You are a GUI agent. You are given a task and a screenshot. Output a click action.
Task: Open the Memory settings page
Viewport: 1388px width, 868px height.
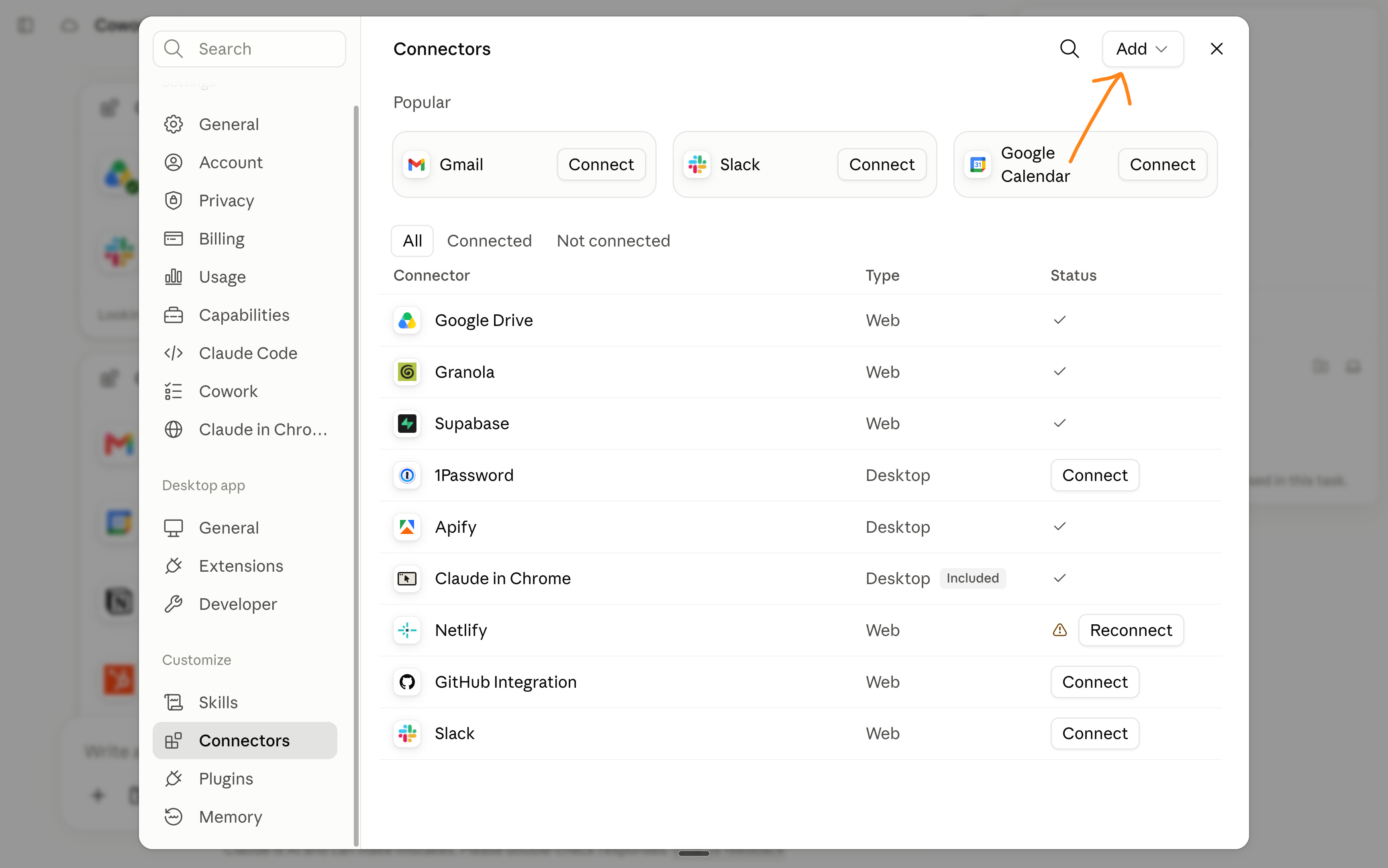(245, 817)
